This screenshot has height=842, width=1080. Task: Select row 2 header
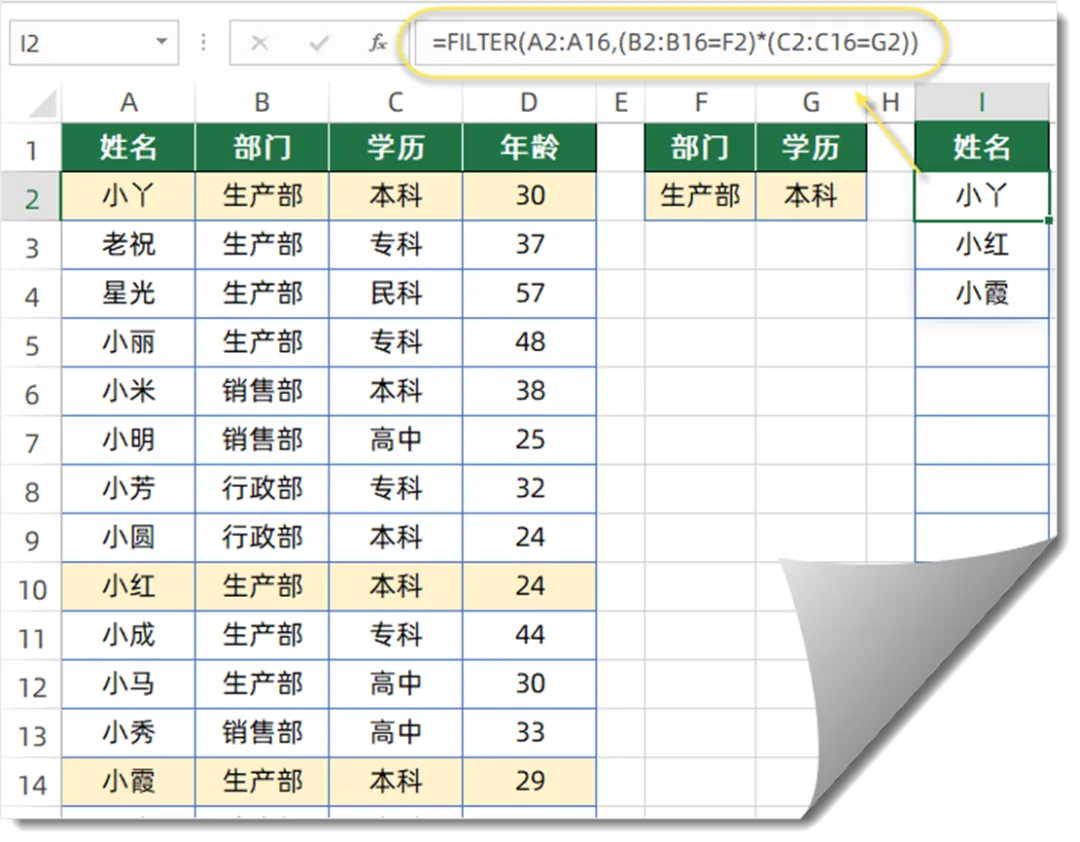pyautogui.click(x=32, y=198)
